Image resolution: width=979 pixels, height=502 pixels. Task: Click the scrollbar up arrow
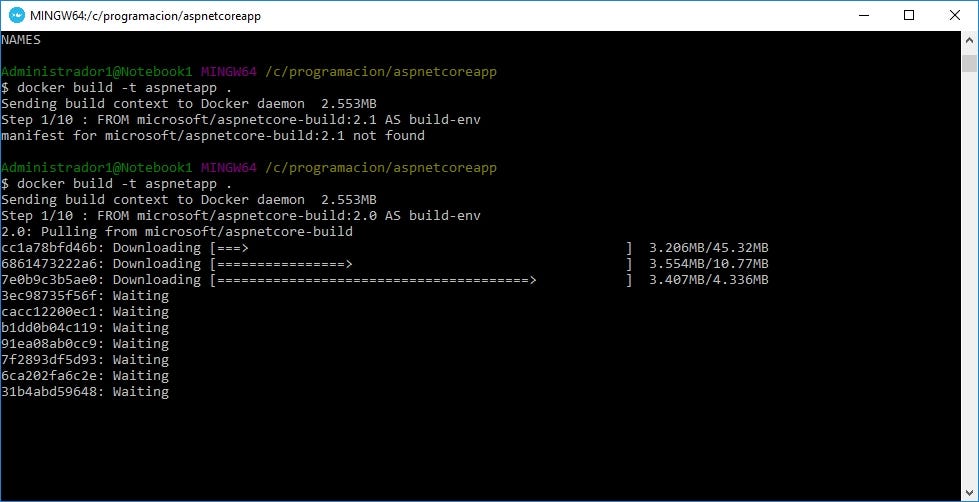[x=969, y=42]
